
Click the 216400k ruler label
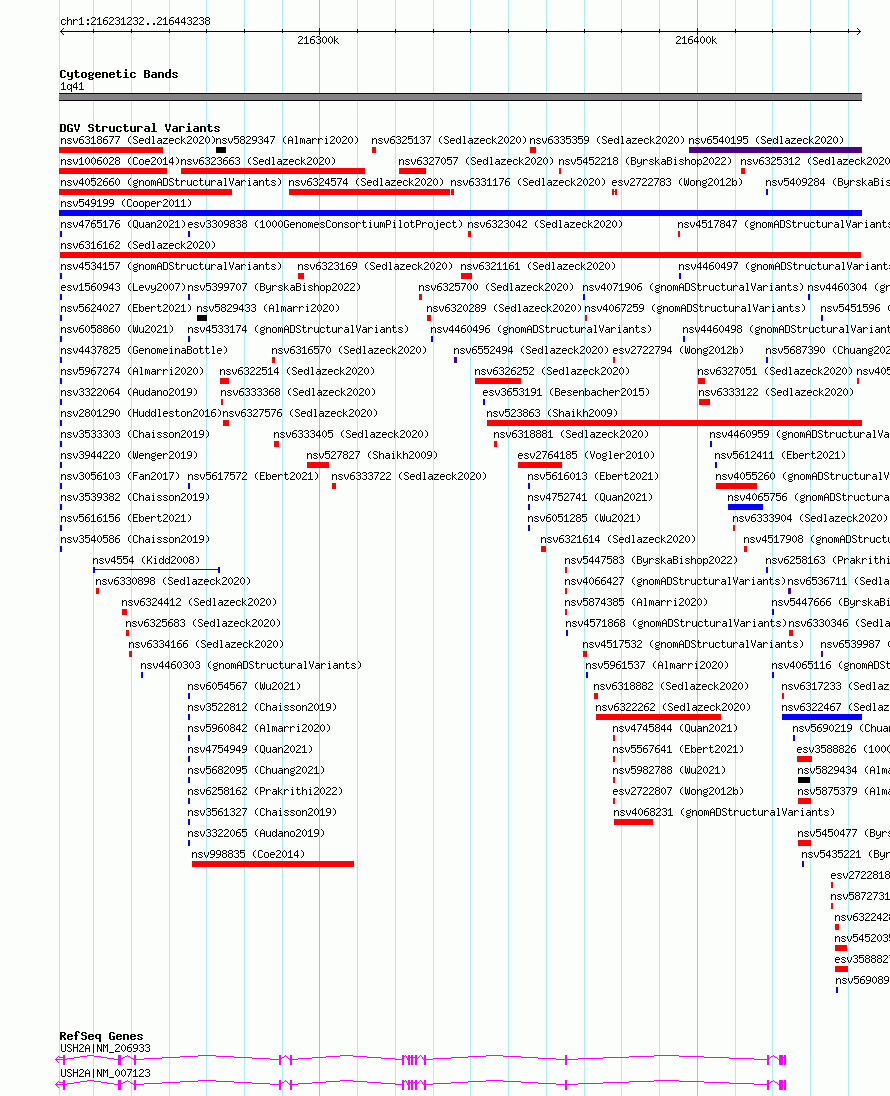pos(696,41)
